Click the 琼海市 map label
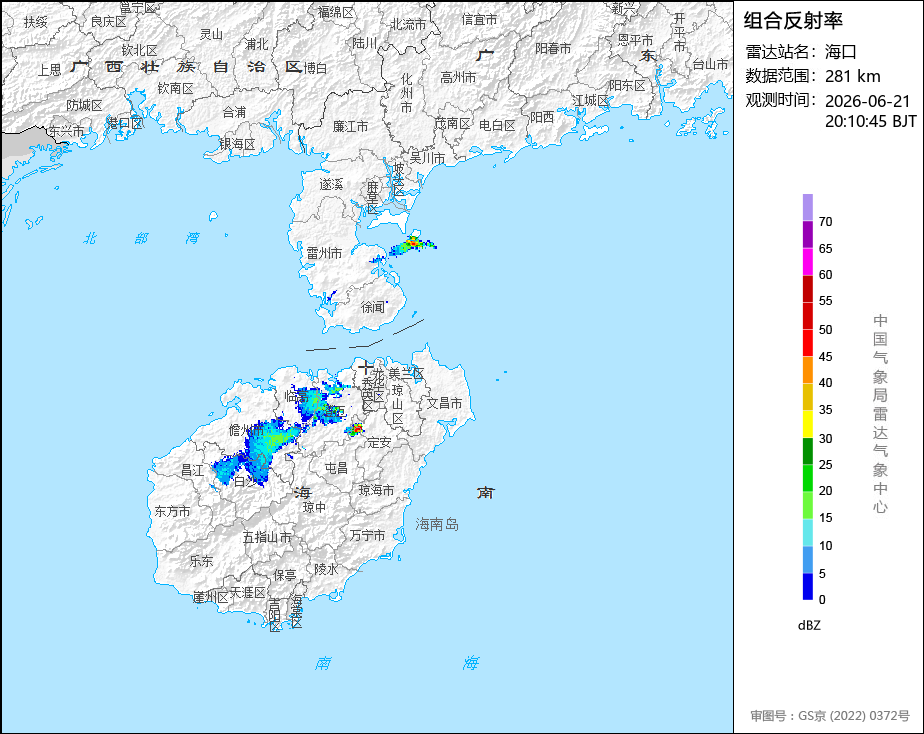Viewport: 924px width, 734px height. tap(377, 490)
